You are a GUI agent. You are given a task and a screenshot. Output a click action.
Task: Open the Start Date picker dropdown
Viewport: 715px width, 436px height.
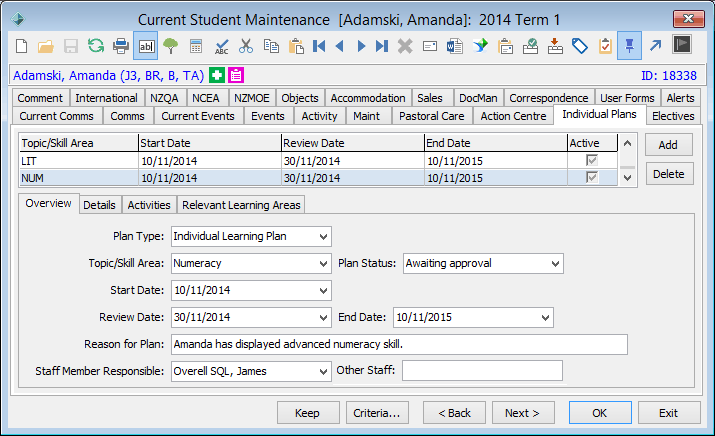pos(323,291)
